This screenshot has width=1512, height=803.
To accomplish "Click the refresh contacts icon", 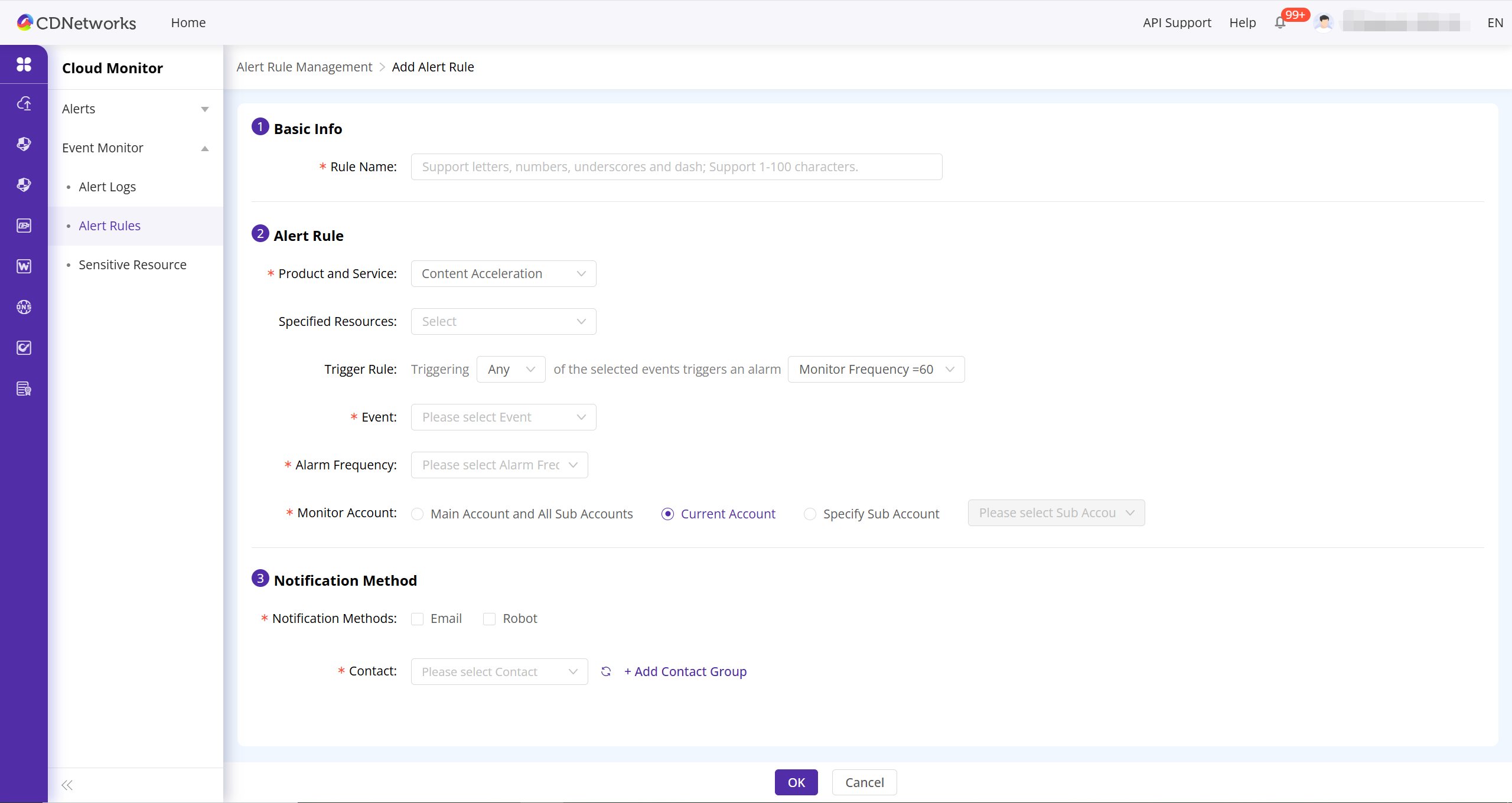I will point(605,671).
